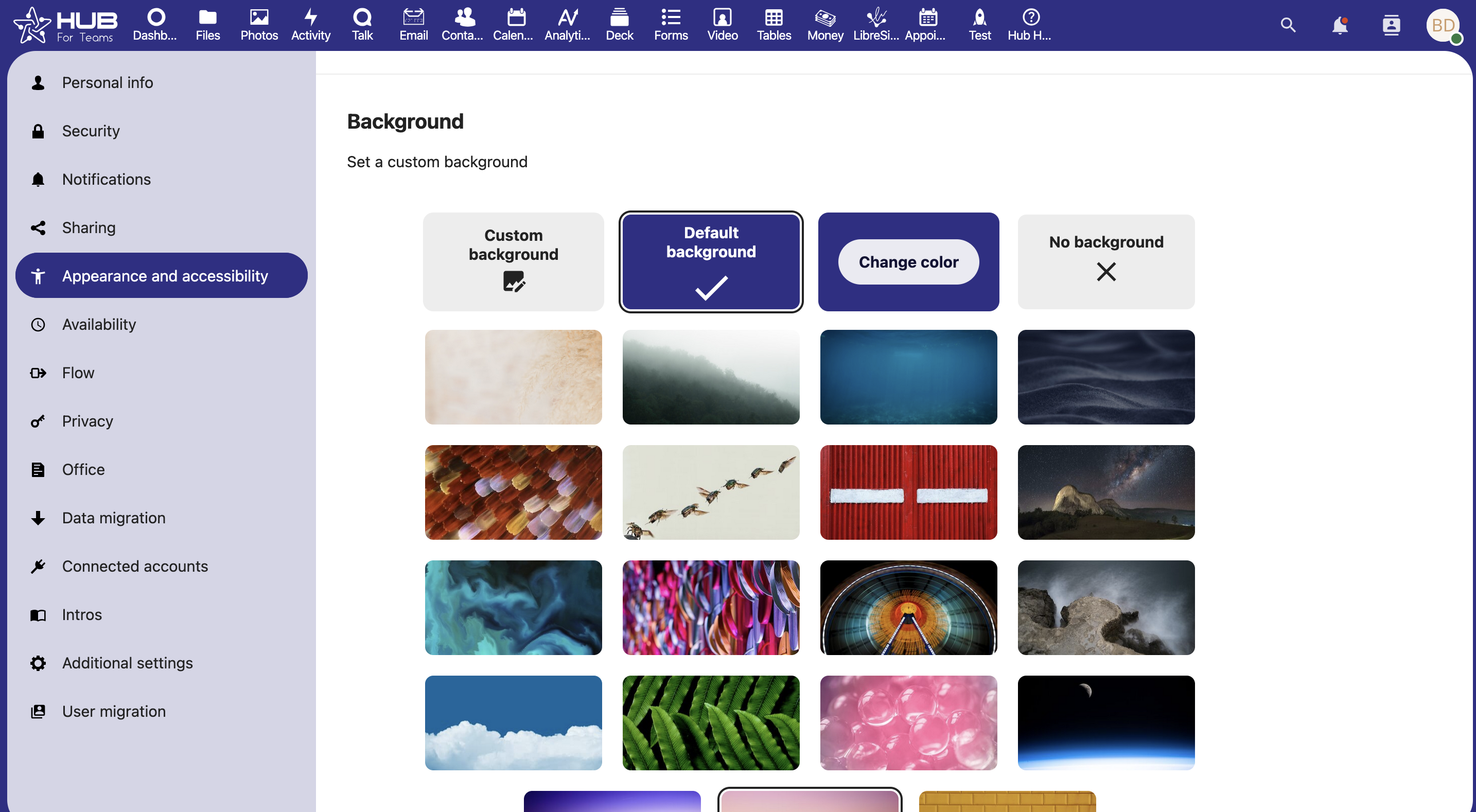The height and width of the screenshot is (812, 1476).
Task: Open Additional settings section
Action: [162, 663]
